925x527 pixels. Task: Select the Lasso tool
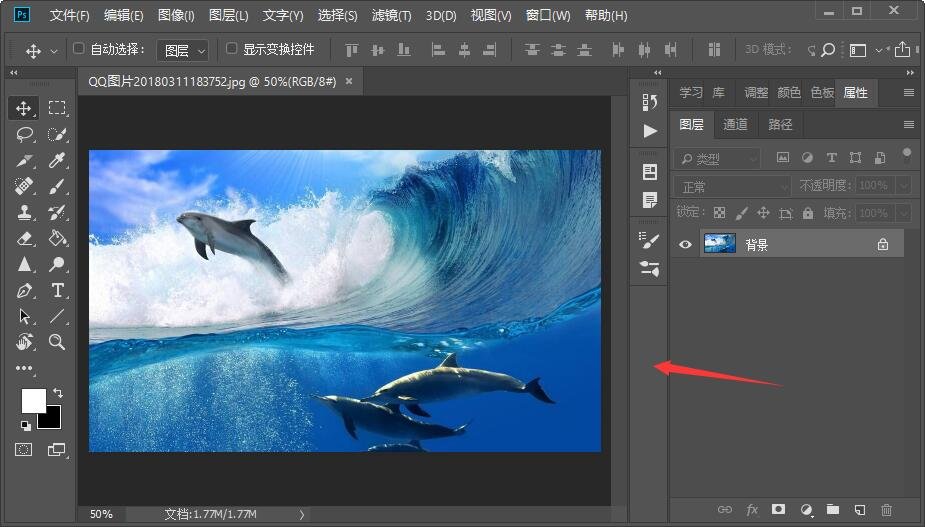click(24, 135)
